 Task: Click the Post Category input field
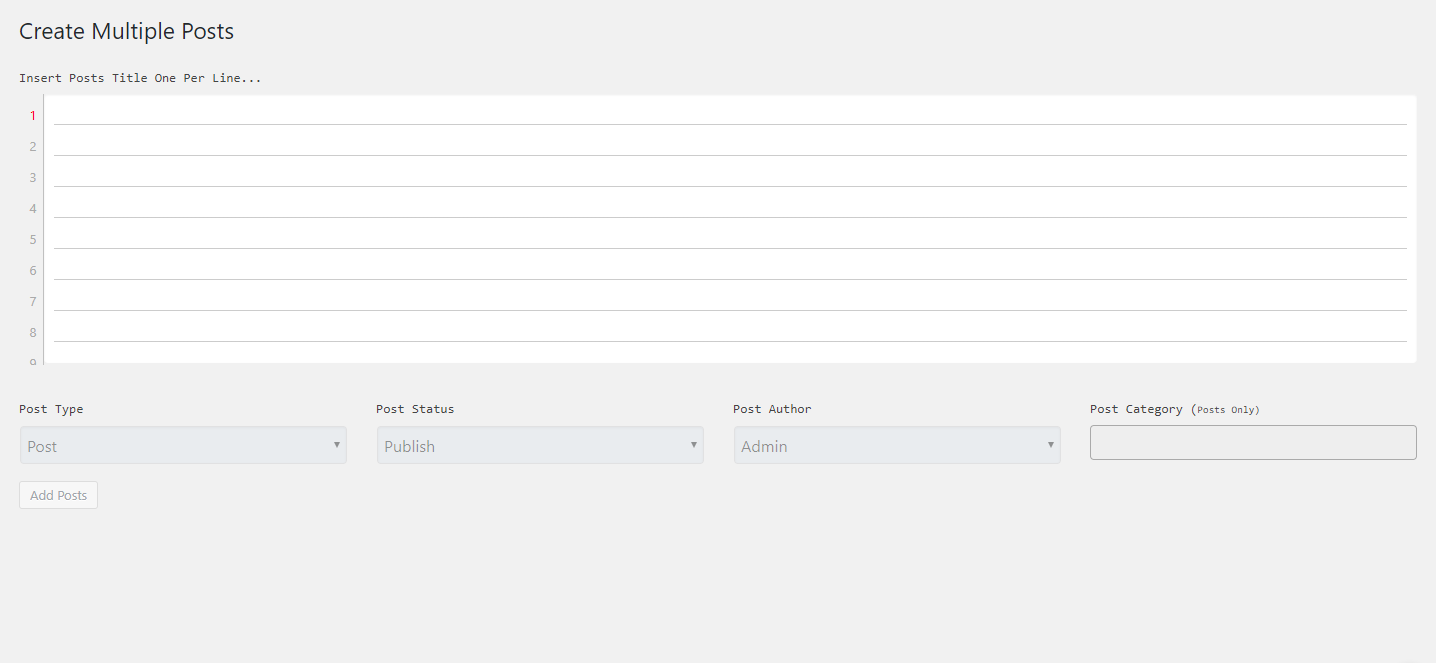click(1253, 442)
